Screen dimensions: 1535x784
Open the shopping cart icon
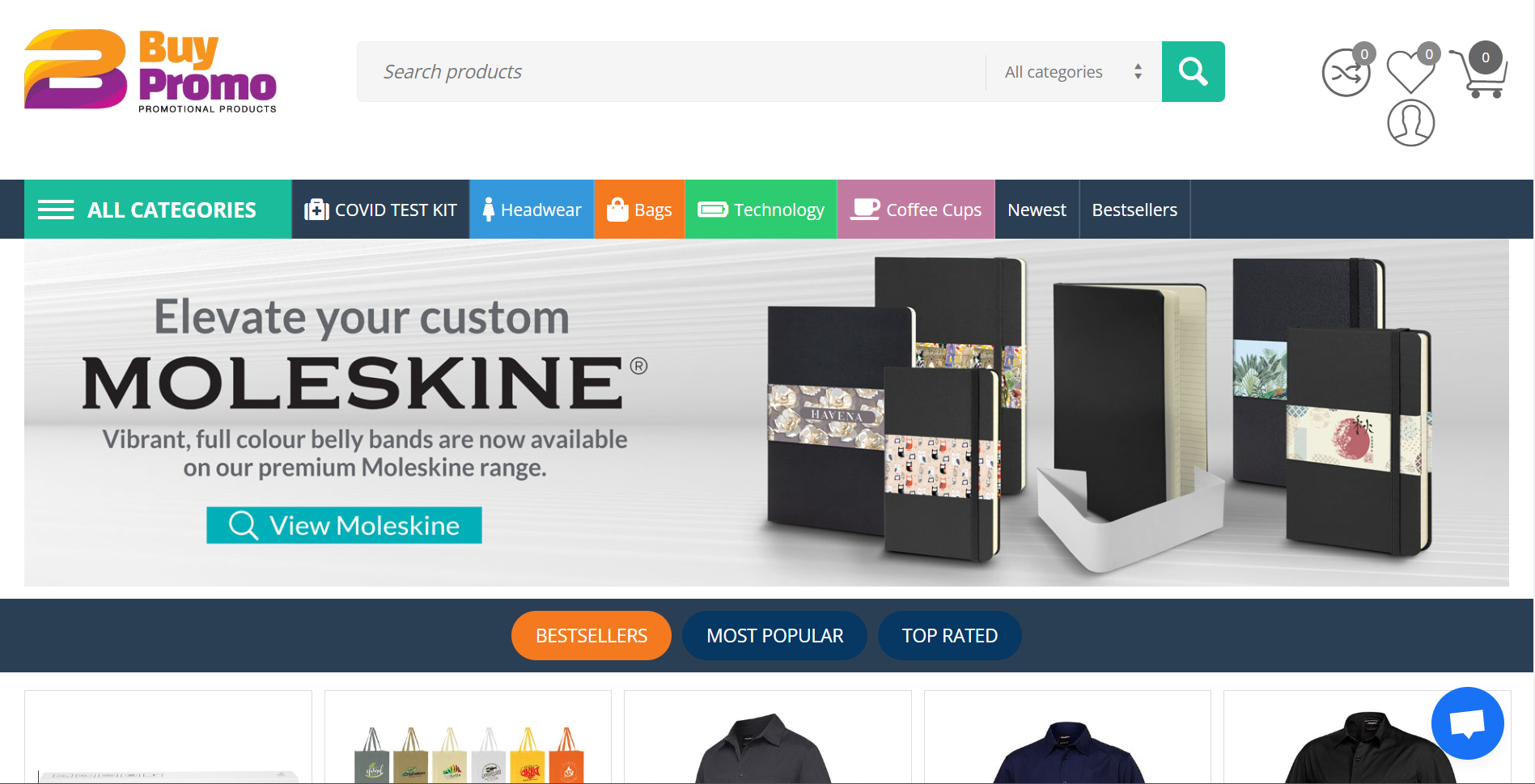tap(1479, 71)
